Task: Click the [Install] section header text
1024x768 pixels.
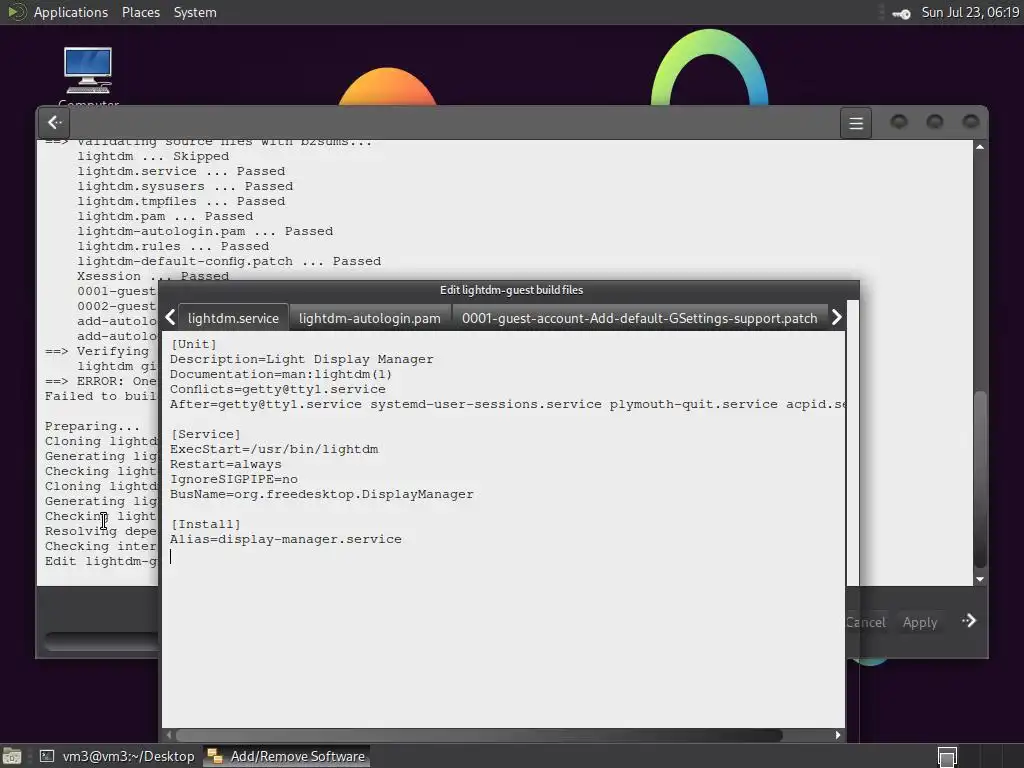Action: click(206, 524)
